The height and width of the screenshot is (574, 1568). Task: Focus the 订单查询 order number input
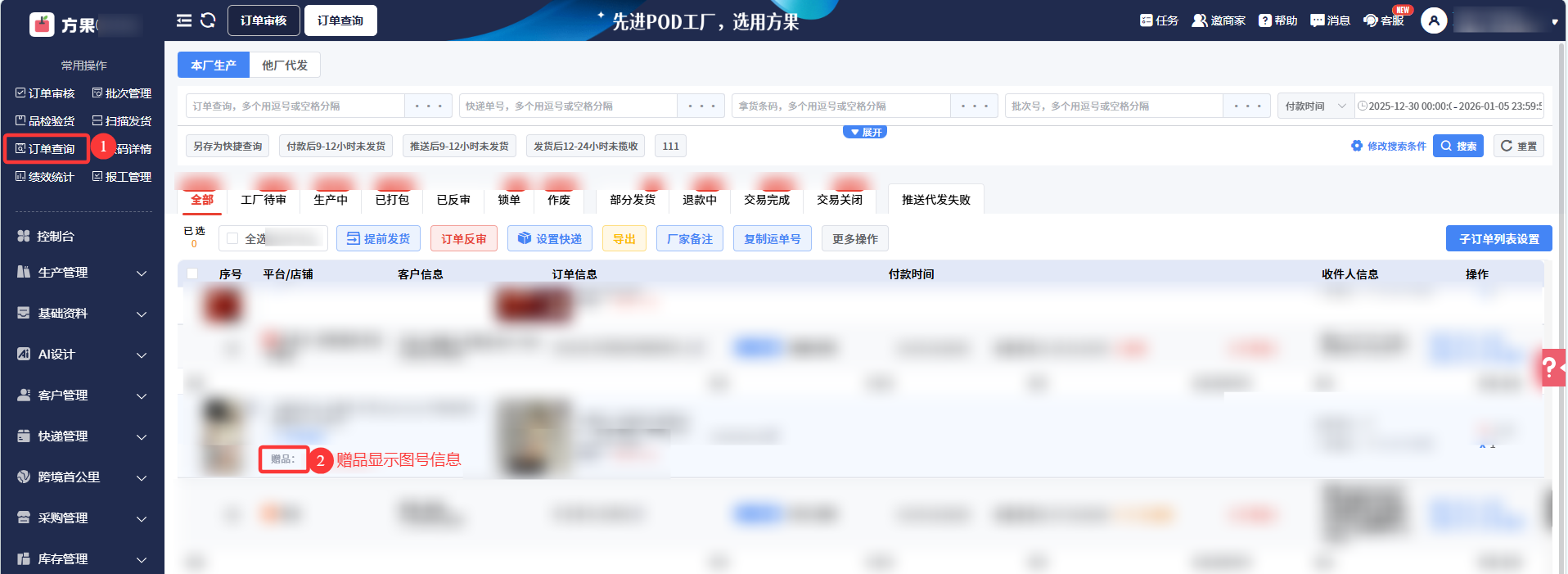[295, 106]
